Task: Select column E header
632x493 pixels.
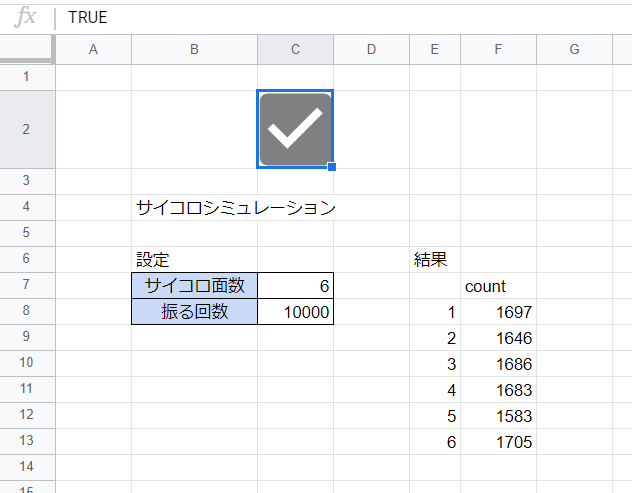Action: [435, 50]
